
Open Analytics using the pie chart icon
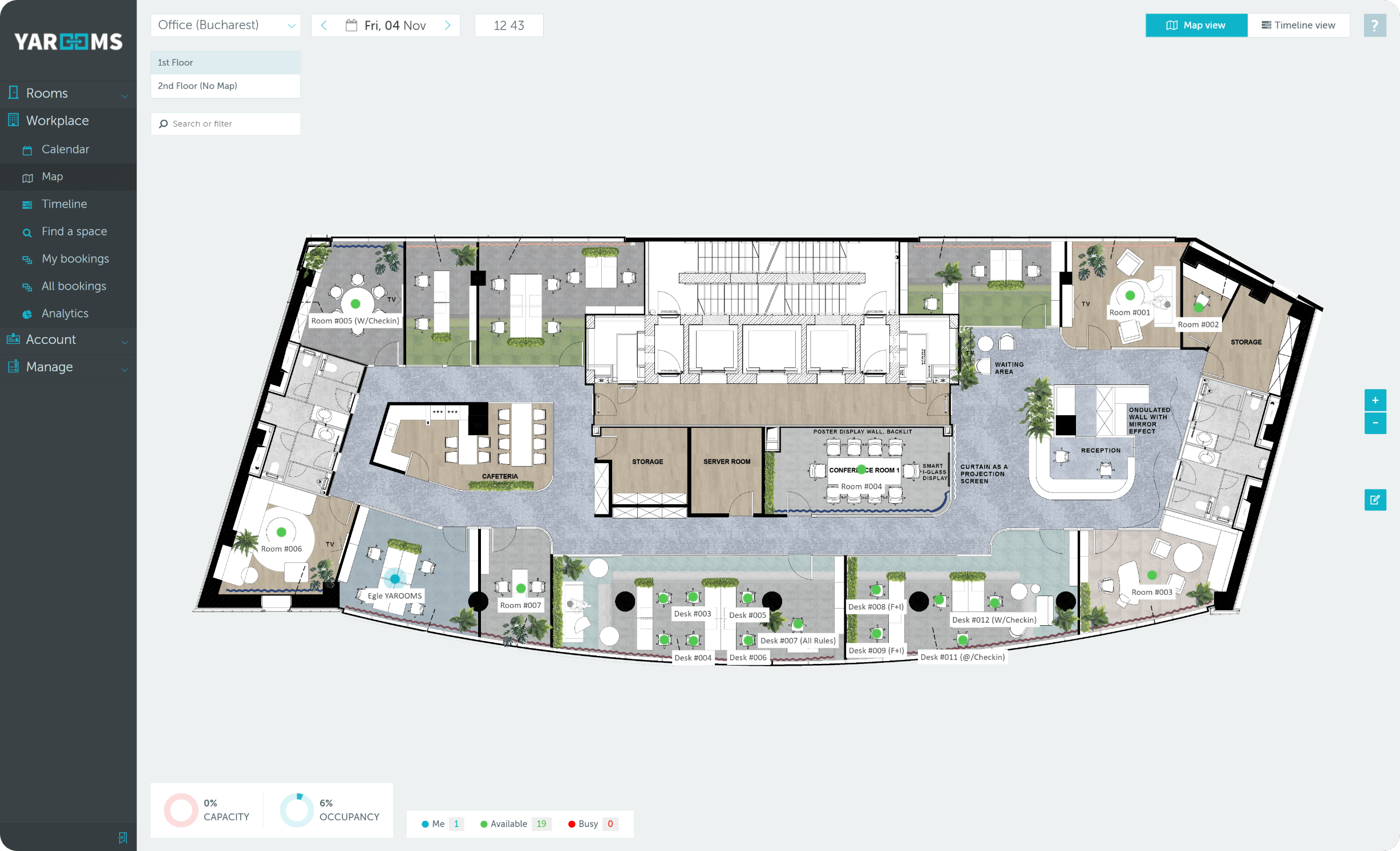[27, 314]
